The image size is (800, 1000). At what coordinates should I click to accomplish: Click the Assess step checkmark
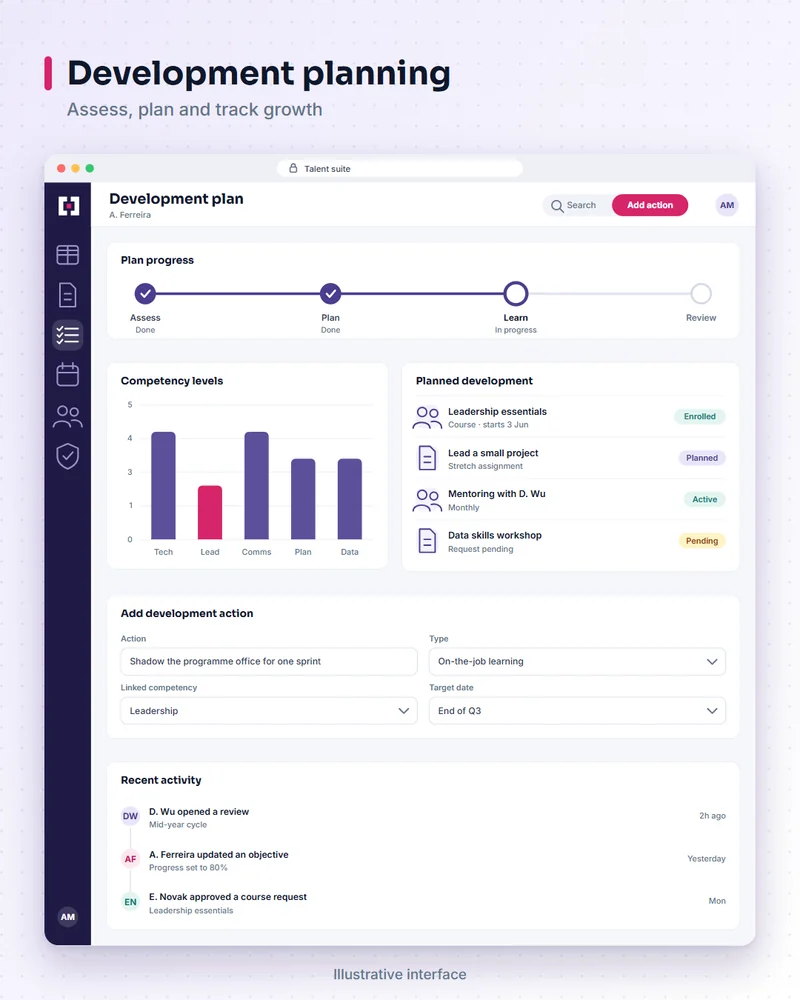(x=145, y=294)
